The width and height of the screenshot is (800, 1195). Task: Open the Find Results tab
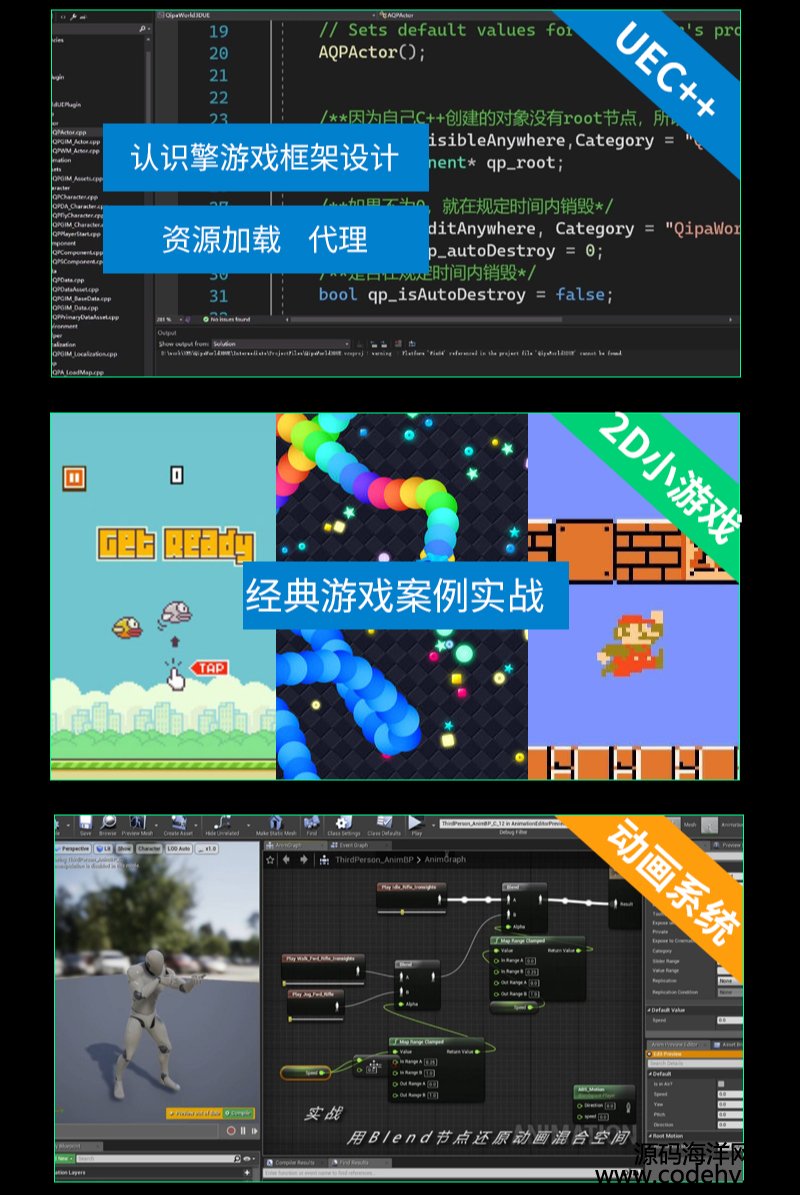tap(360, 1162)
